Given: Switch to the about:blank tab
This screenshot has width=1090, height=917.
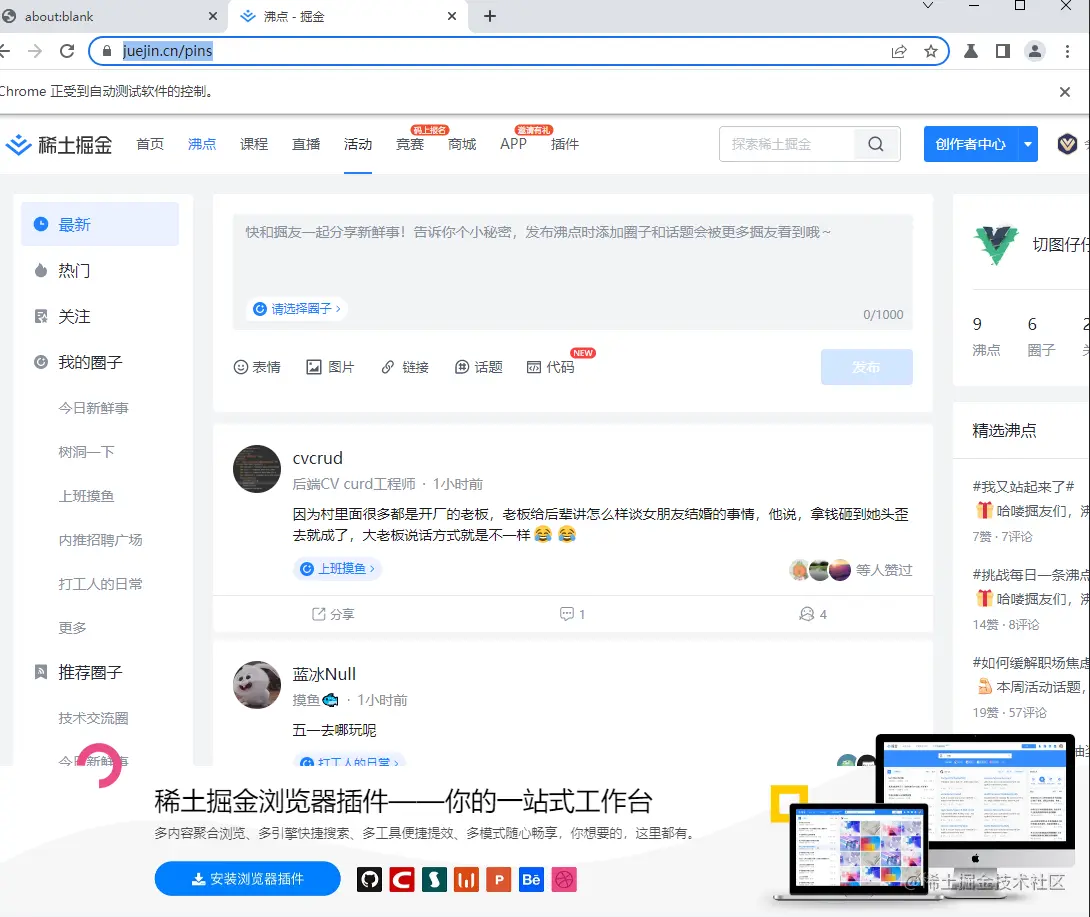Looking at the screenshot, I should pos(110,16).
